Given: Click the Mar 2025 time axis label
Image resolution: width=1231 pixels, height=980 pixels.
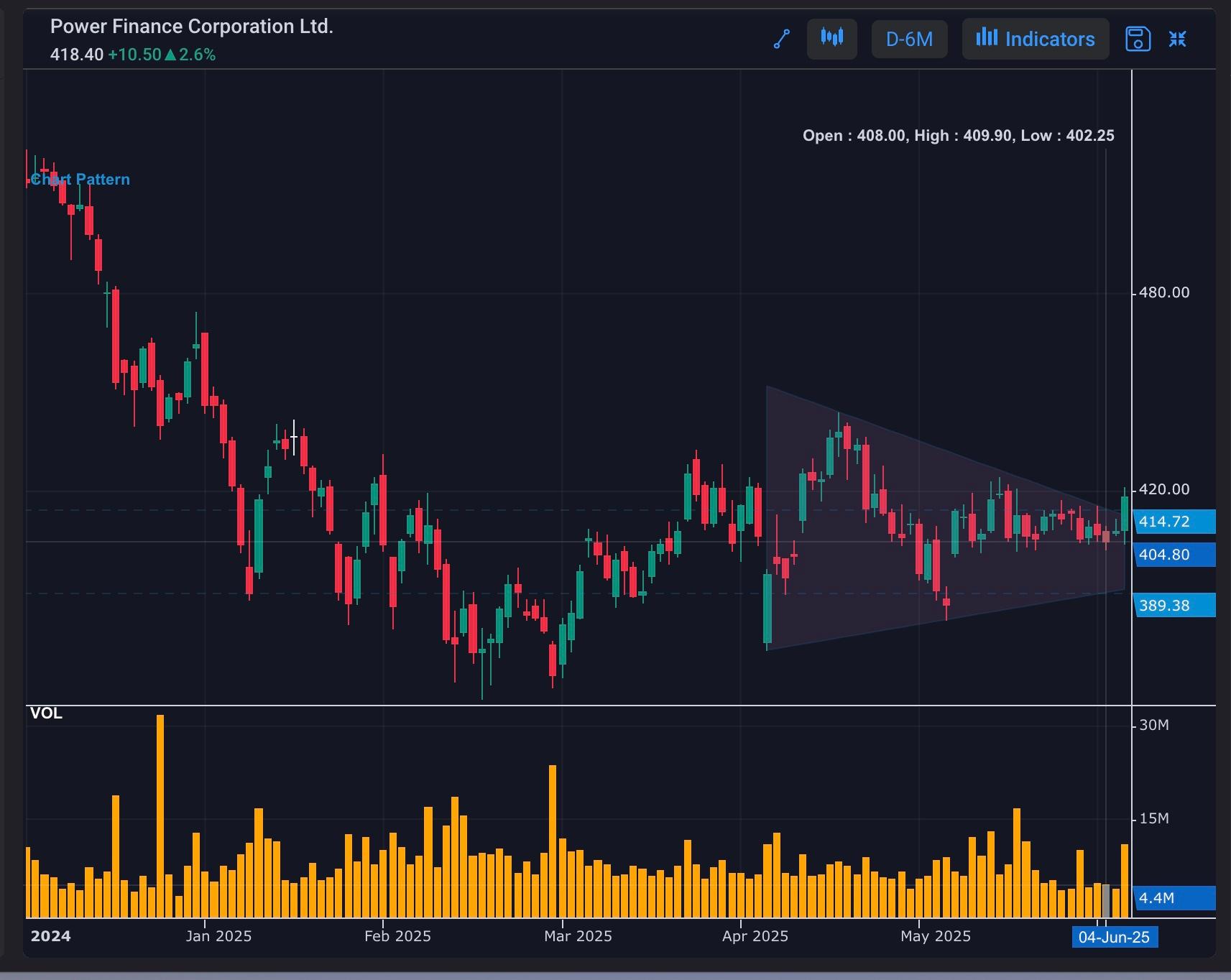Looking at the screenshot, I should (578, 936).
